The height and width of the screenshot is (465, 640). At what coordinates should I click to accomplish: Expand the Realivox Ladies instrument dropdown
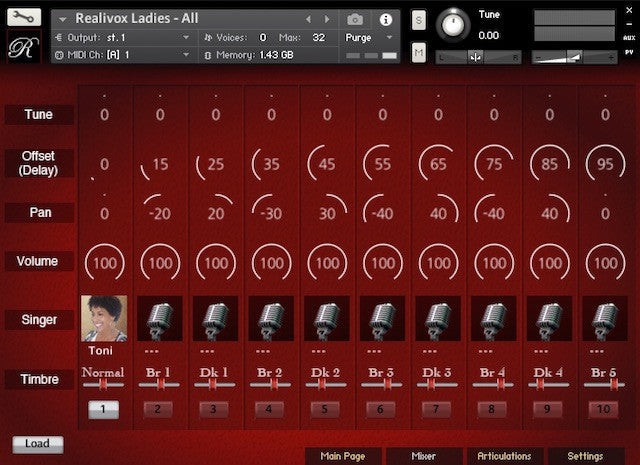point(63,19)
